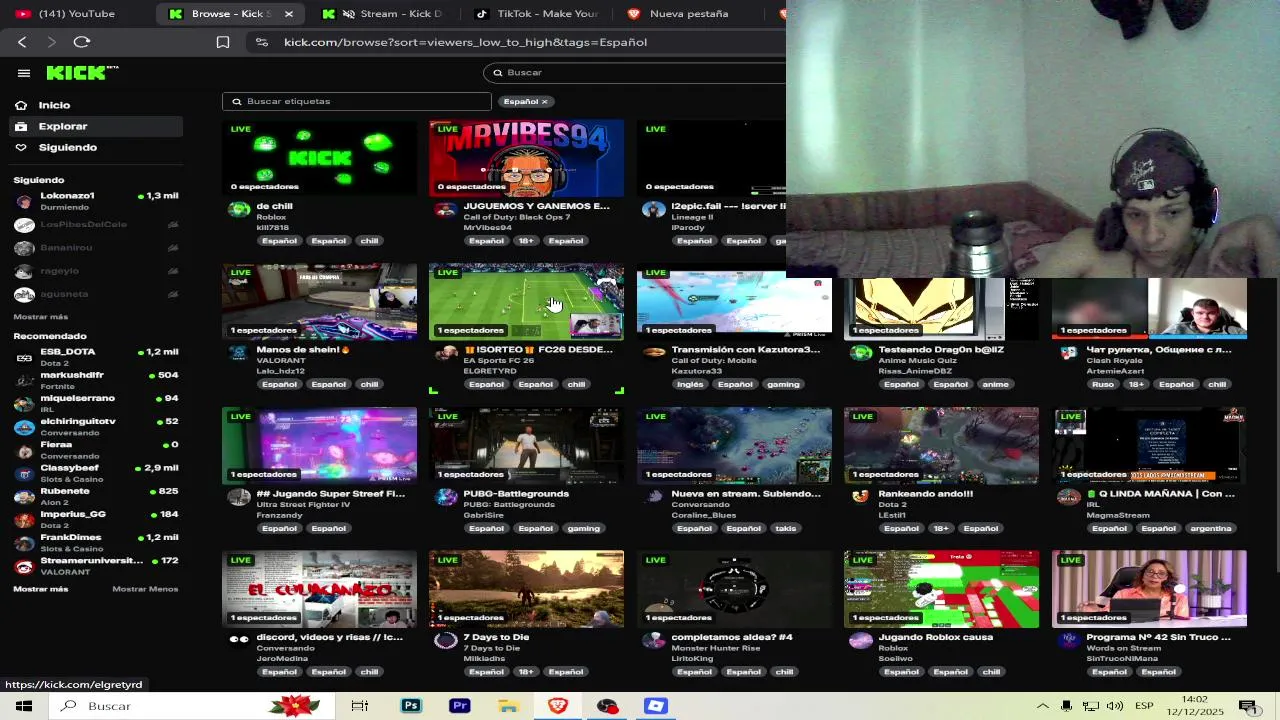Open Classybeef recommended channel
The width and height of the screenshot is (1280, 720).
(x=97, y=473)
